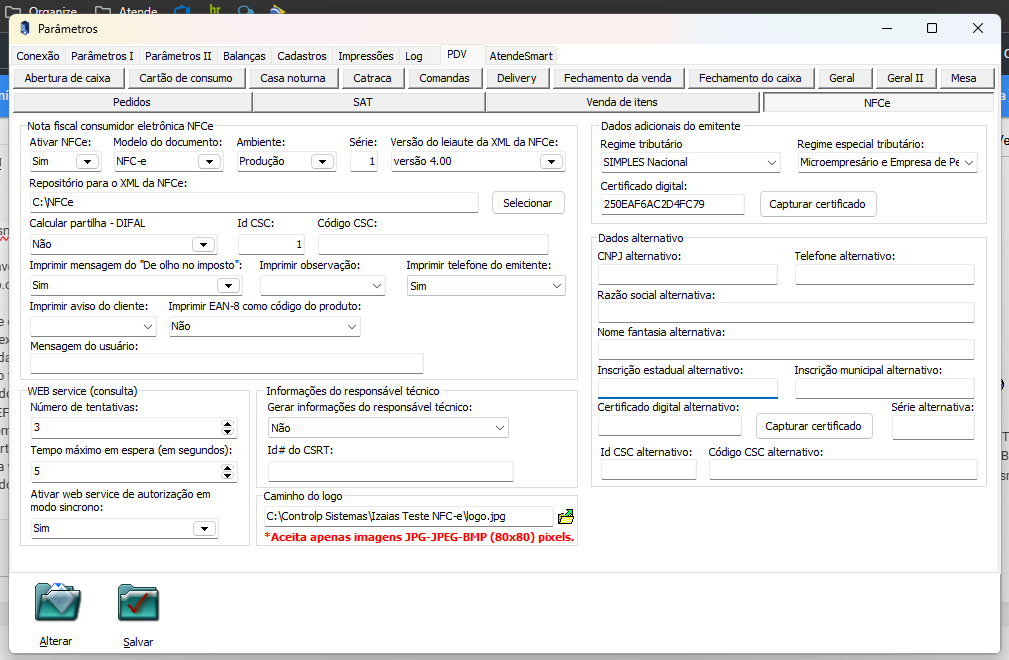
Task: Expand the Imprimir EAN-8 como código dropdown
Action: (352, 327)
